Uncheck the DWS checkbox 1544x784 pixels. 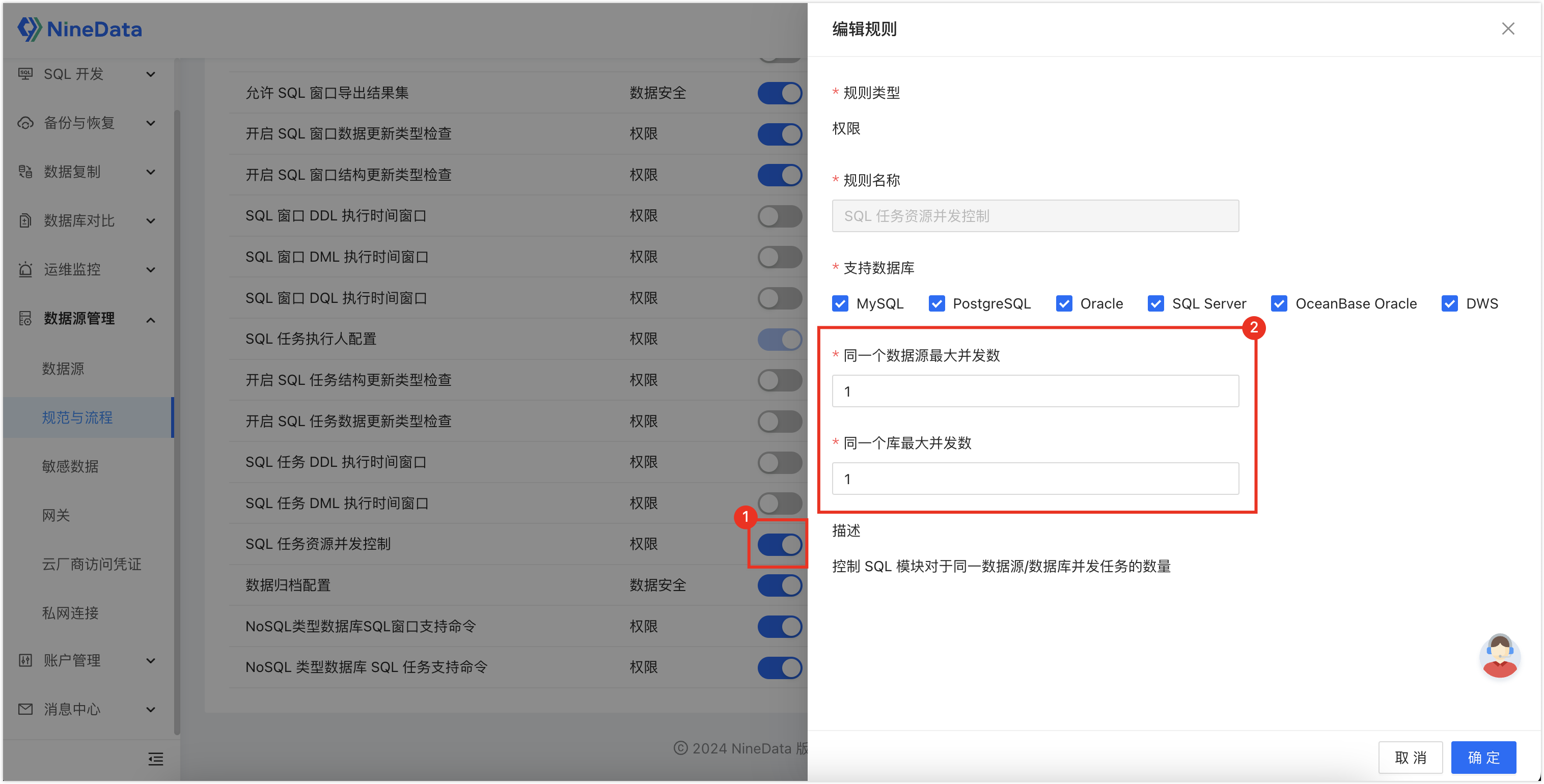(x=1449, y=303)
